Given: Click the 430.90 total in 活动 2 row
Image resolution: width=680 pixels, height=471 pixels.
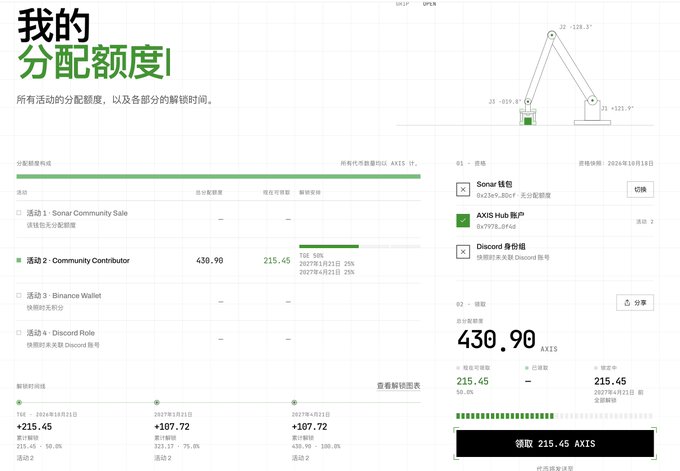Looking at the screenshot, I should point(209,261).
